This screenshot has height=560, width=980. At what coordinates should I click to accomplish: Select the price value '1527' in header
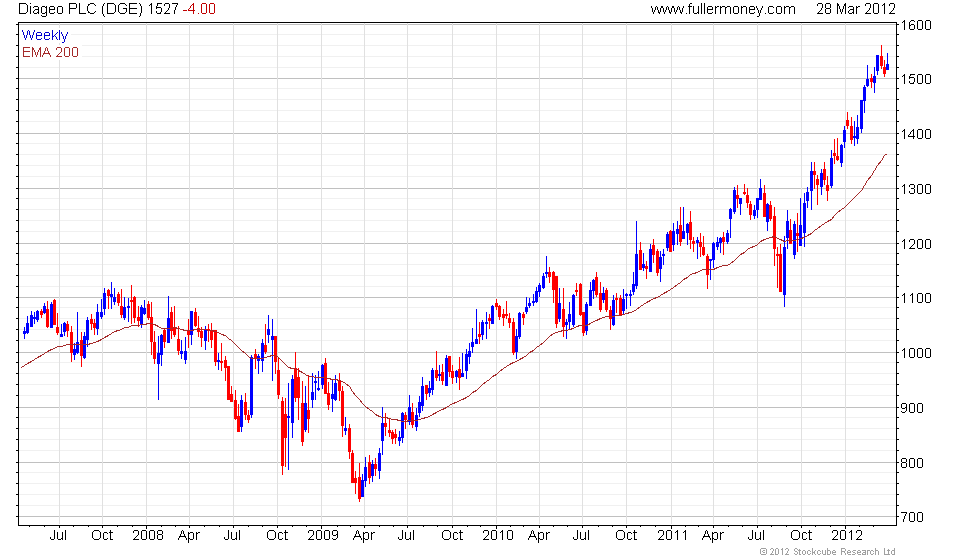163,9
